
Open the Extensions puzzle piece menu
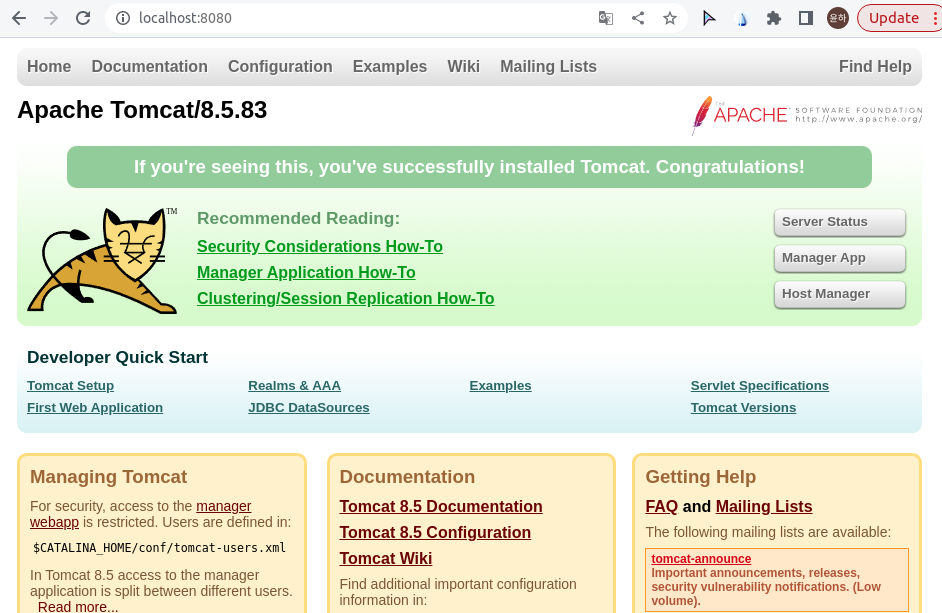(774, 18)
